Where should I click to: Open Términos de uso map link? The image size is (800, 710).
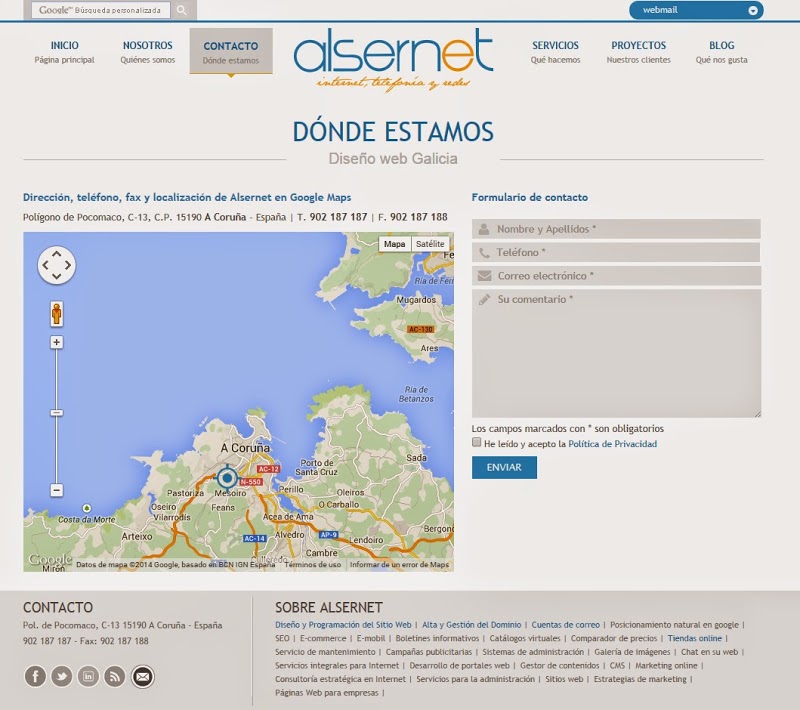pyautogui.click(x=313, y=564)
